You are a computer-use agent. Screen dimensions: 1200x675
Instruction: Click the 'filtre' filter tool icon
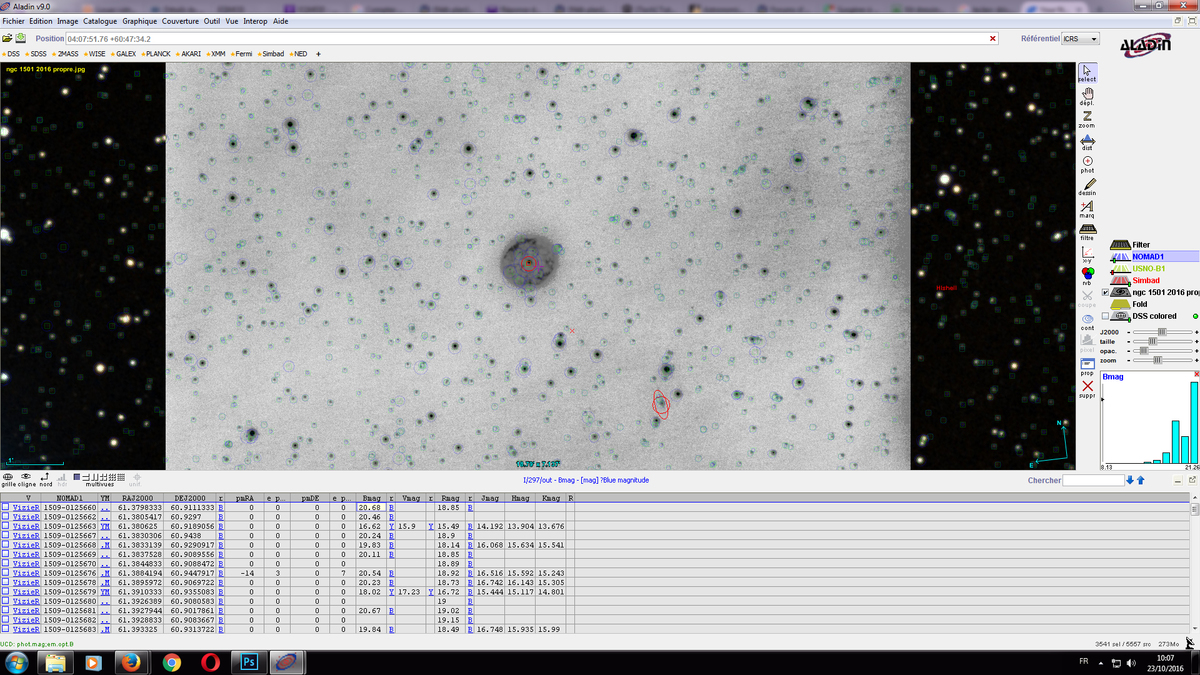pos(1087,230)
